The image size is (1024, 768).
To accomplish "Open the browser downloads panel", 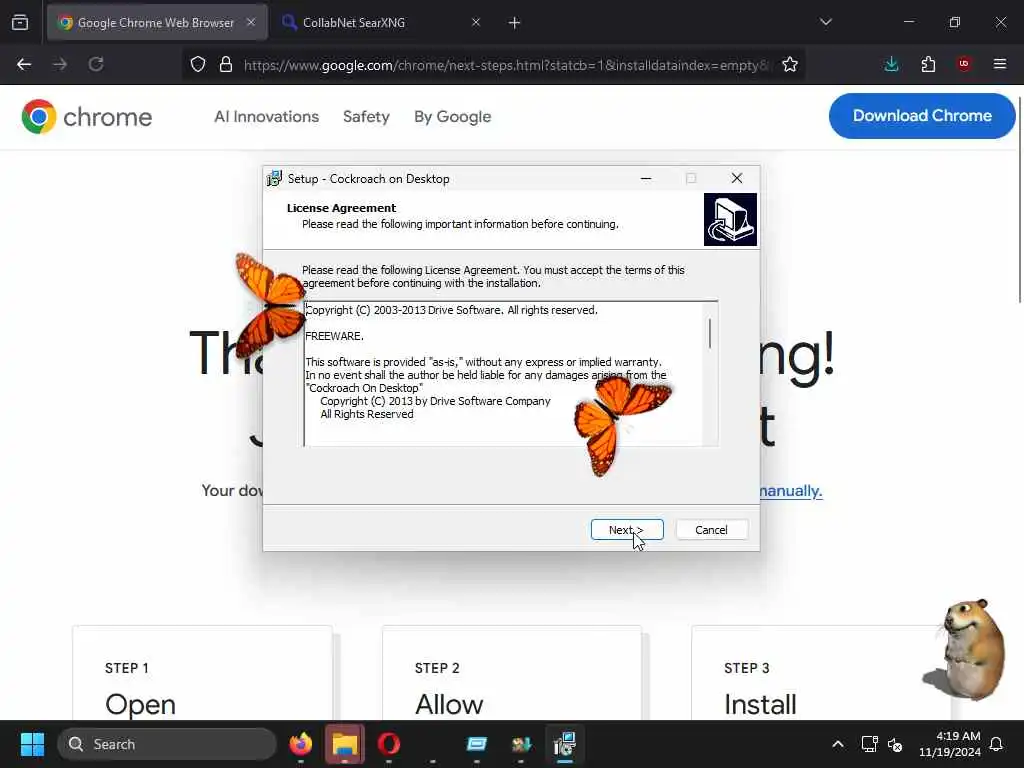I will coord(891,64).
